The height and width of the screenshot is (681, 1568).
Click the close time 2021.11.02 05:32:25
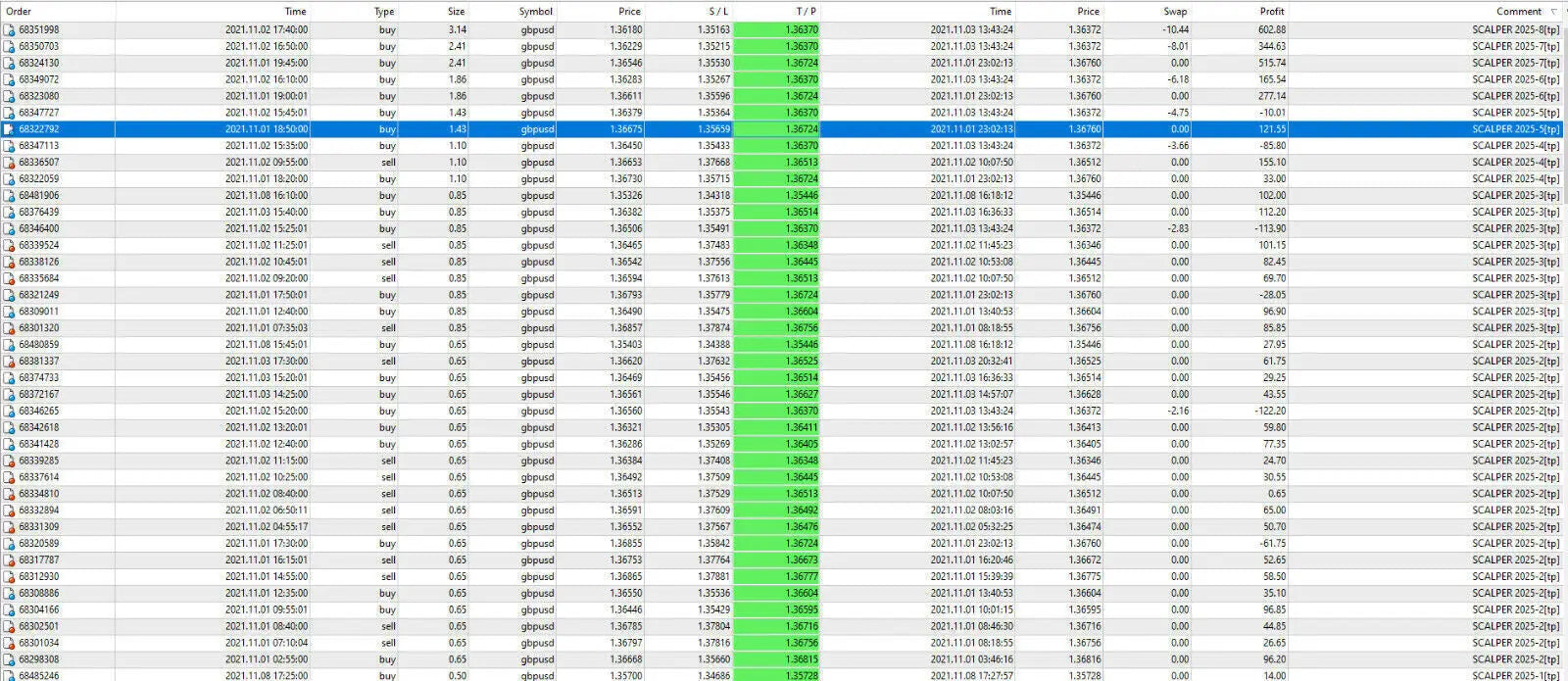[972, 527]
